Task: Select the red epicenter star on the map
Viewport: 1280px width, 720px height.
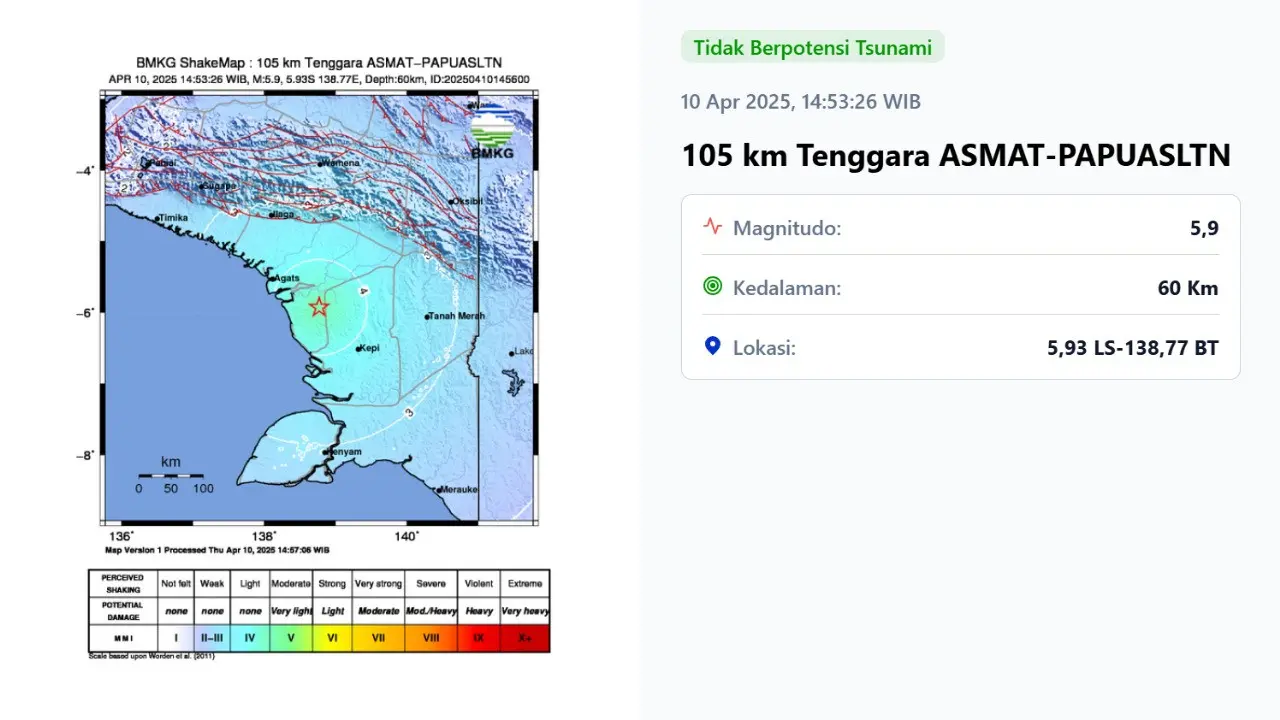Action: pyautogui.click(x=318, y=306)
